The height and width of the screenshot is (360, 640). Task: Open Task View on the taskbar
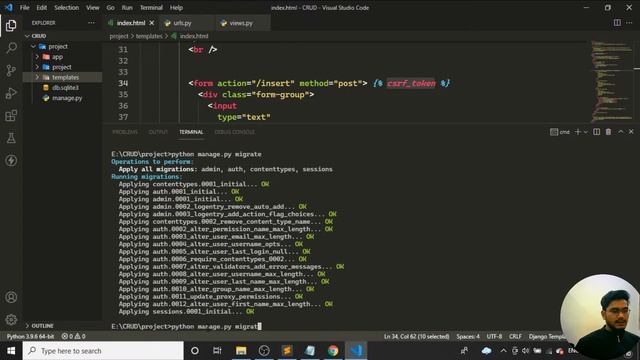click(217, 351)
